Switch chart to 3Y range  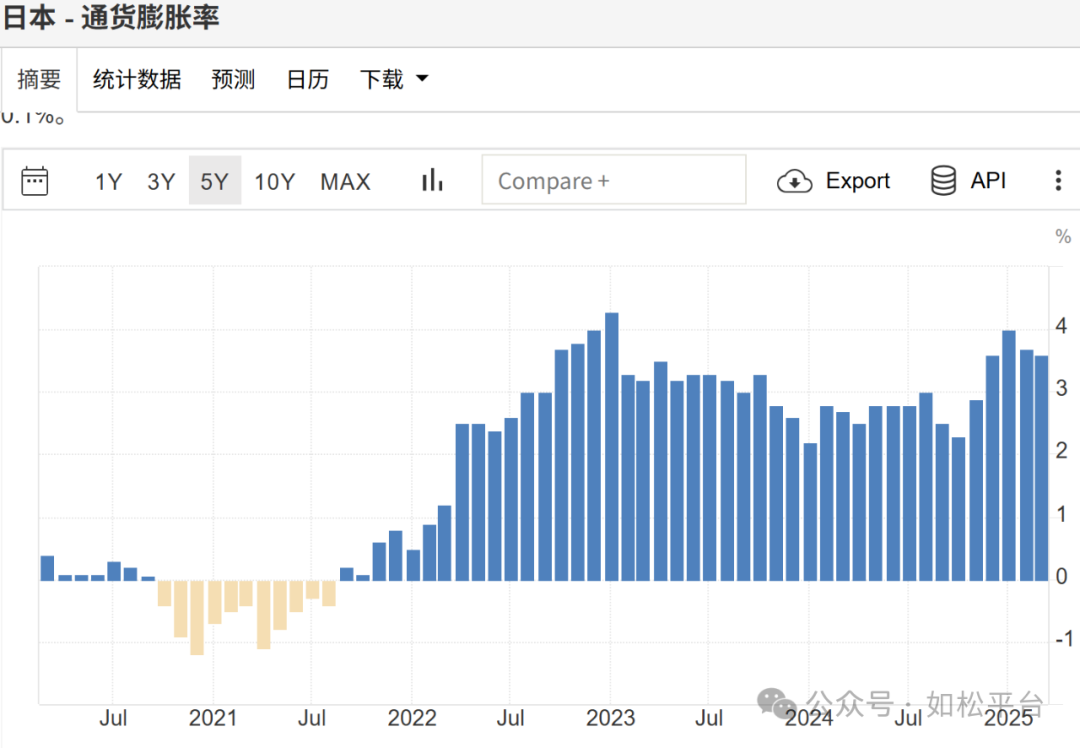pyautogui.click(x=161, y=182)
